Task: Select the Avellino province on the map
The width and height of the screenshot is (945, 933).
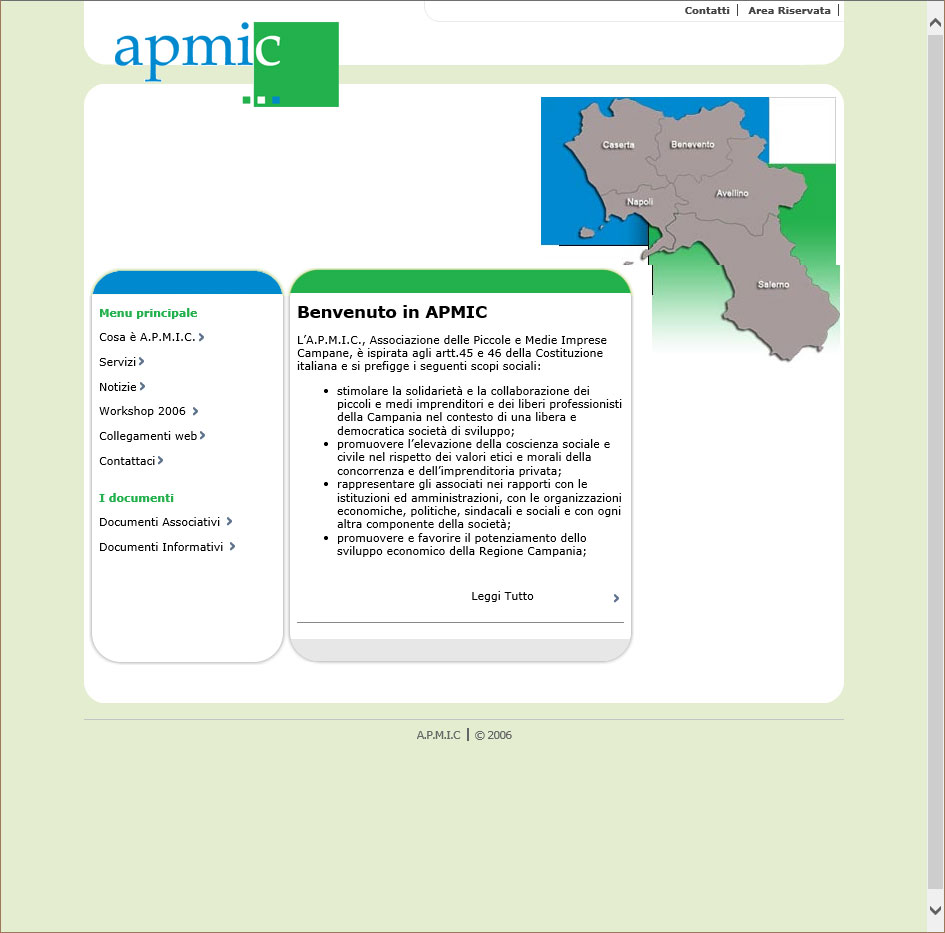Action: tap(732, 193)
